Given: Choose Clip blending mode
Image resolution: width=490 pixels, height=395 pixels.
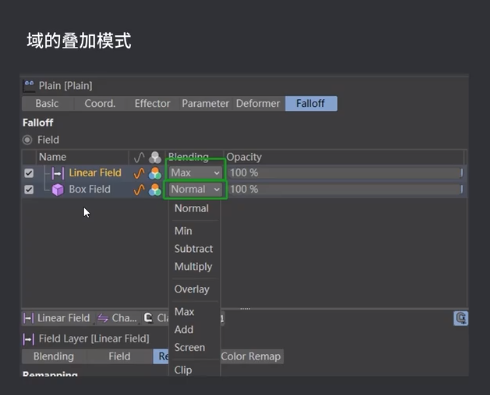Looking at the screenshot, I should 183,370.
